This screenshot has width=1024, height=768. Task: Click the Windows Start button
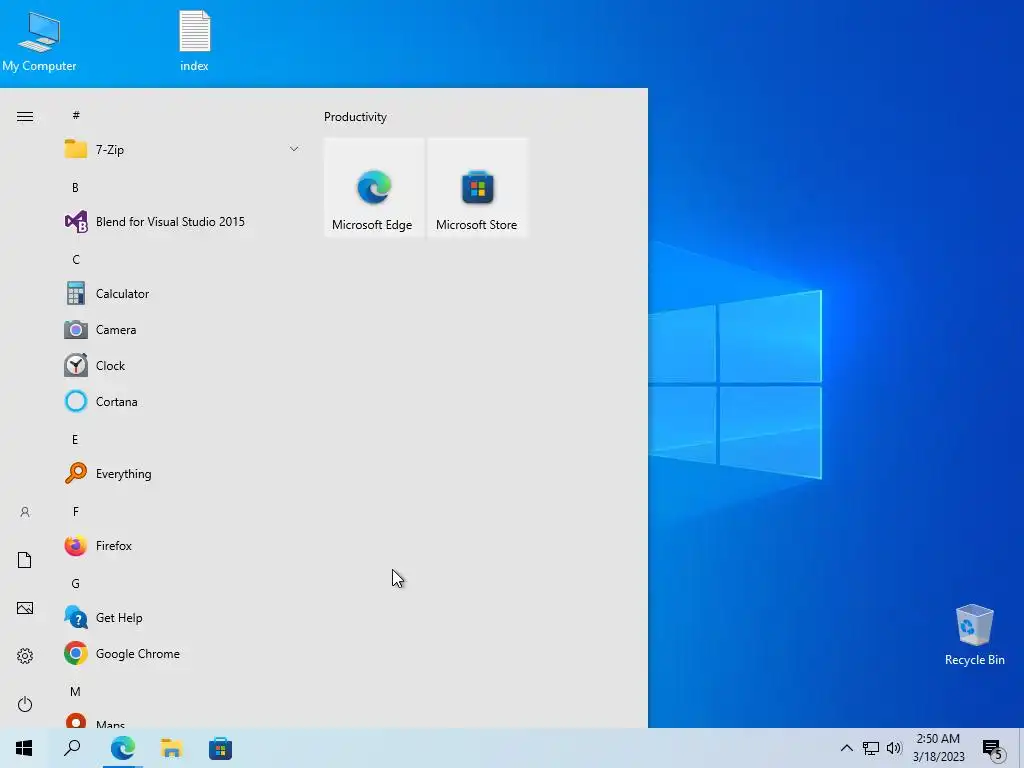24,748
